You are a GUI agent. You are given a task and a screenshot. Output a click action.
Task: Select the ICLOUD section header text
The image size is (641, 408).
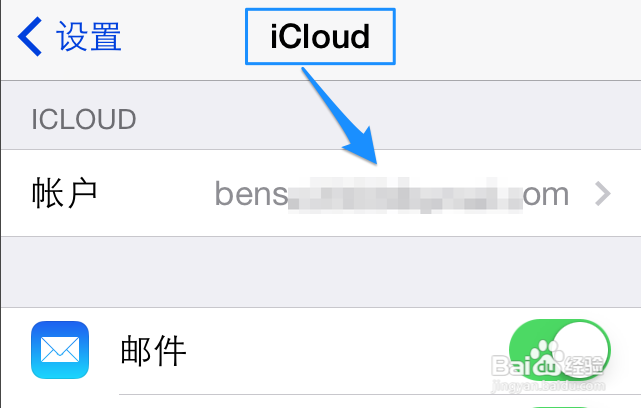tap(84, 119)
